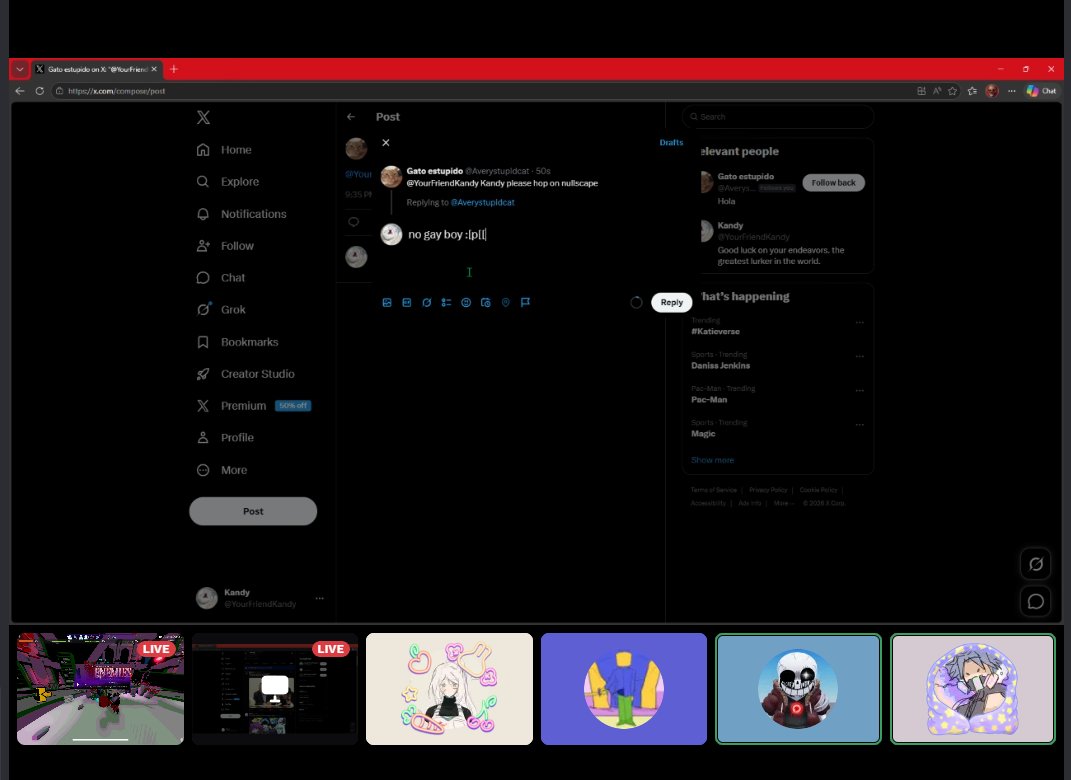This screenshot has height=780, width=1071.
Task: Tag a location in reply
Action: [x=505, y=303]
